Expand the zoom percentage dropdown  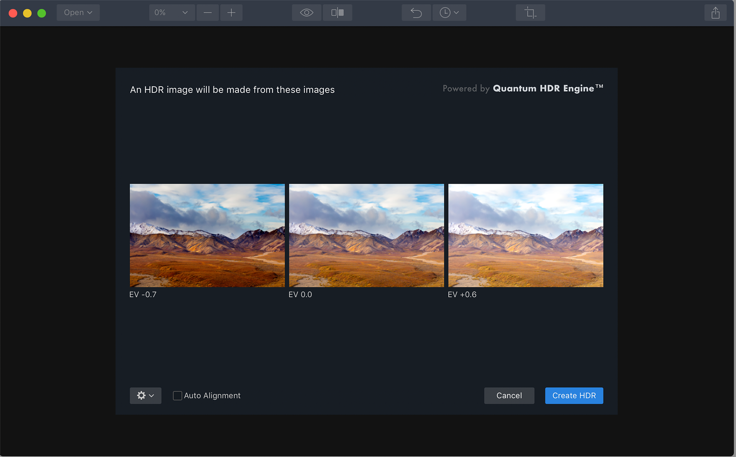[x=171, y=13]
